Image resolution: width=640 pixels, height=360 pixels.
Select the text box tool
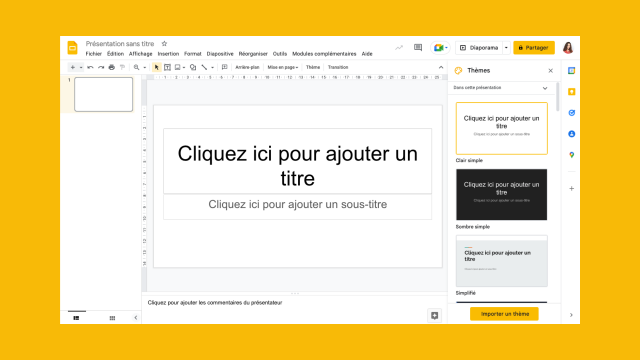click(167, 67)
